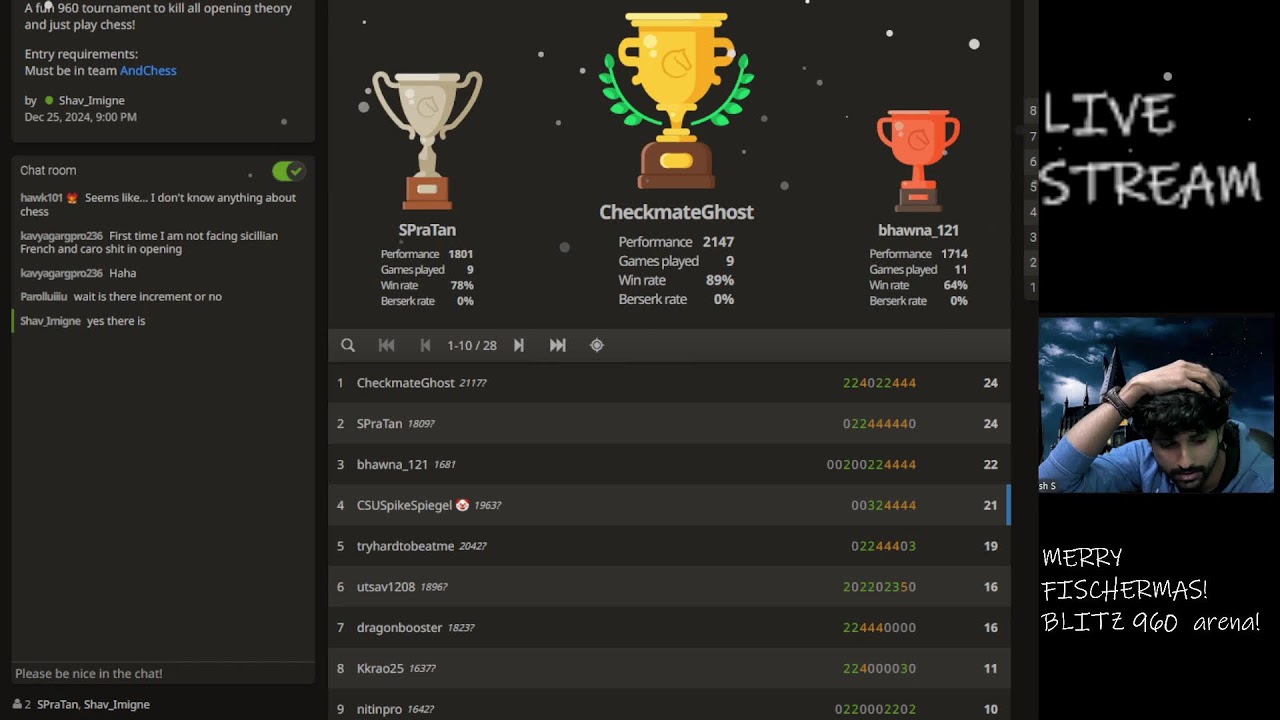Click the locate-me target icon
The width and height of the screenshot is (1280, 720).
pyautogui.click(x=597, y=345)
